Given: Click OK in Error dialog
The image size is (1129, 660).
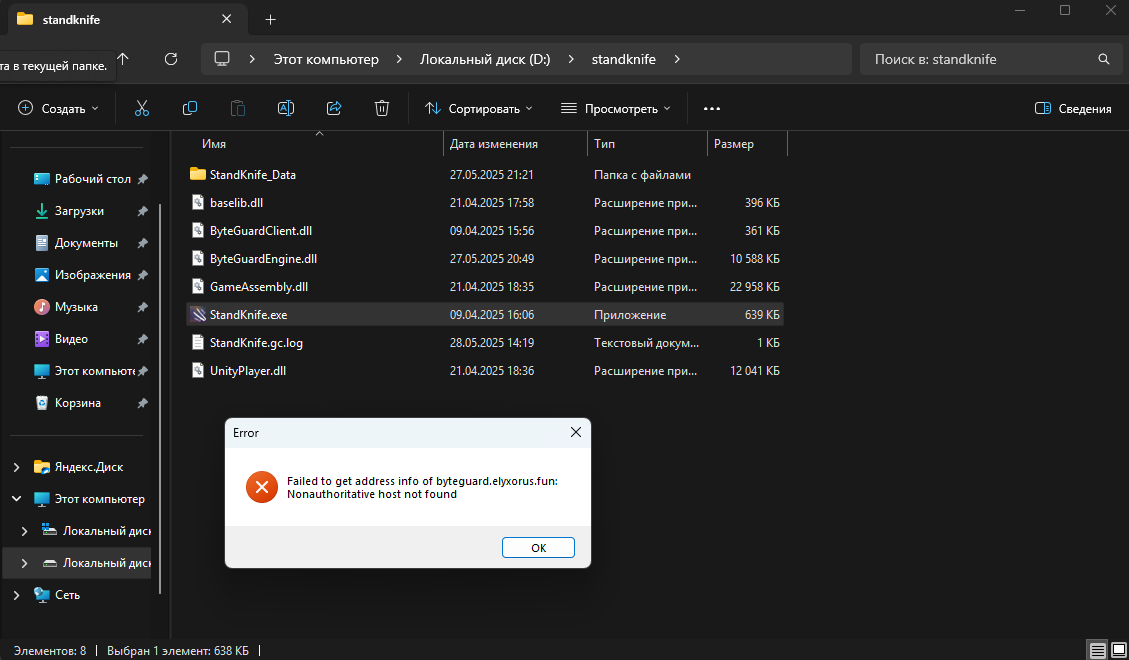Looking at the screenshot, I should pos(539,548).
